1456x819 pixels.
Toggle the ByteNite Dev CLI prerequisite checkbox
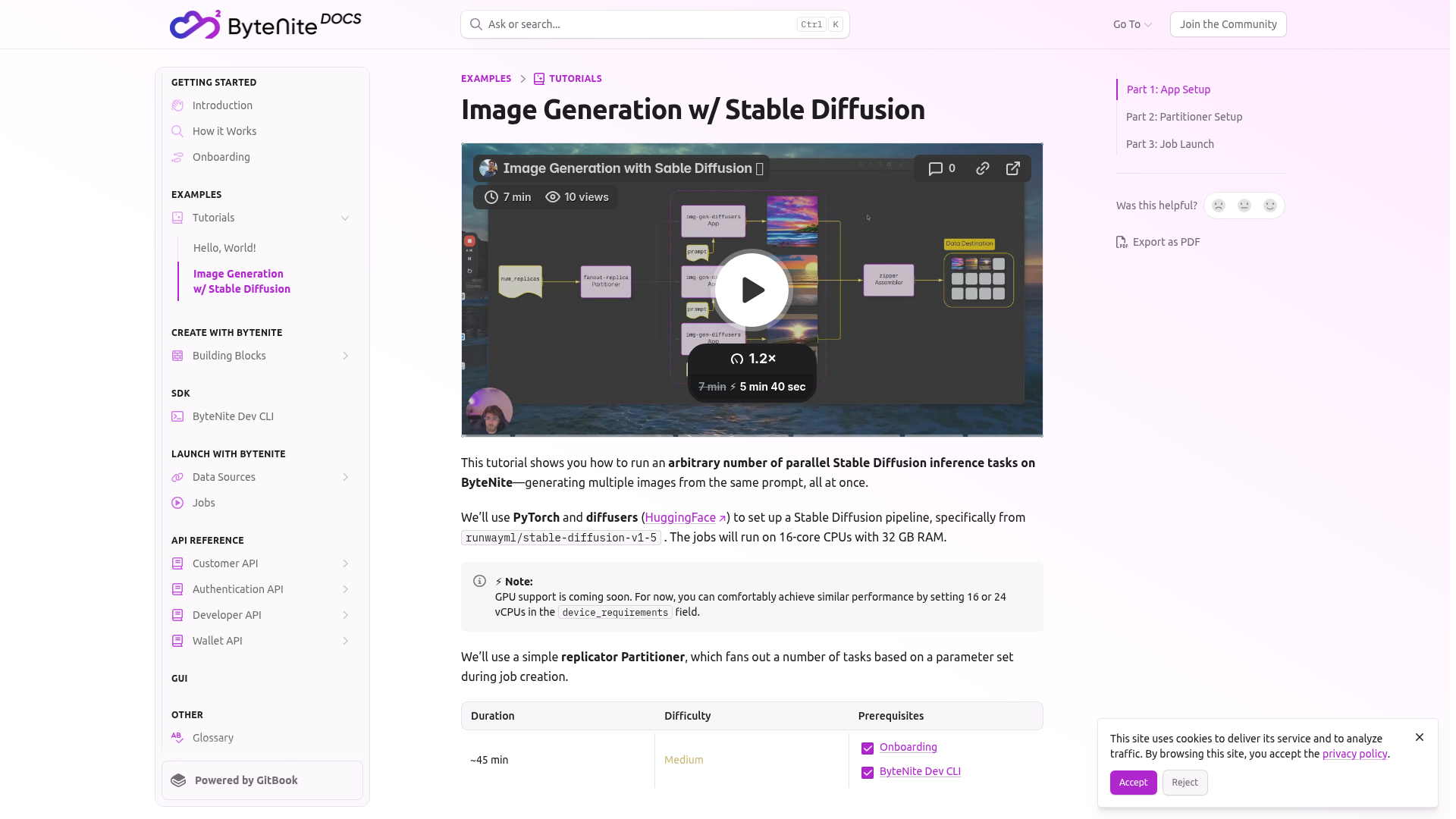(x=868, y=773)
